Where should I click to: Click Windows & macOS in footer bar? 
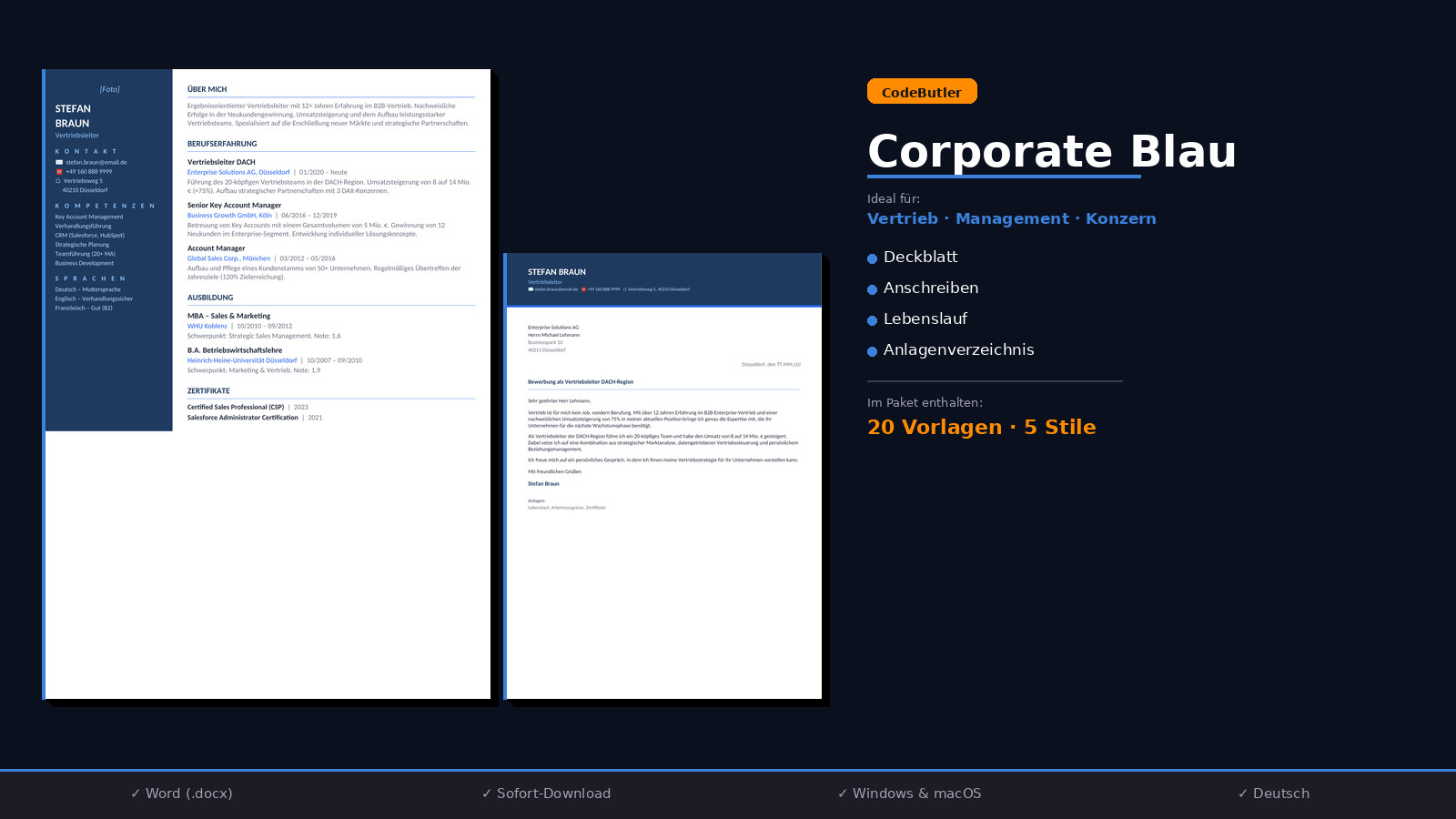tap(910, 794)
